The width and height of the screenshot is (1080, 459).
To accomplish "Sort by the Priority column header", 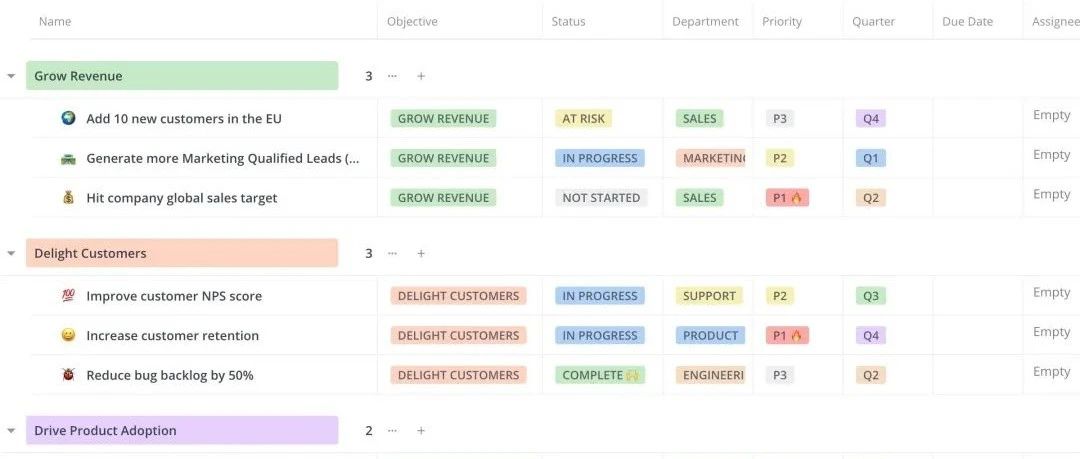I will pyautogui.click(x=782, y=21).
